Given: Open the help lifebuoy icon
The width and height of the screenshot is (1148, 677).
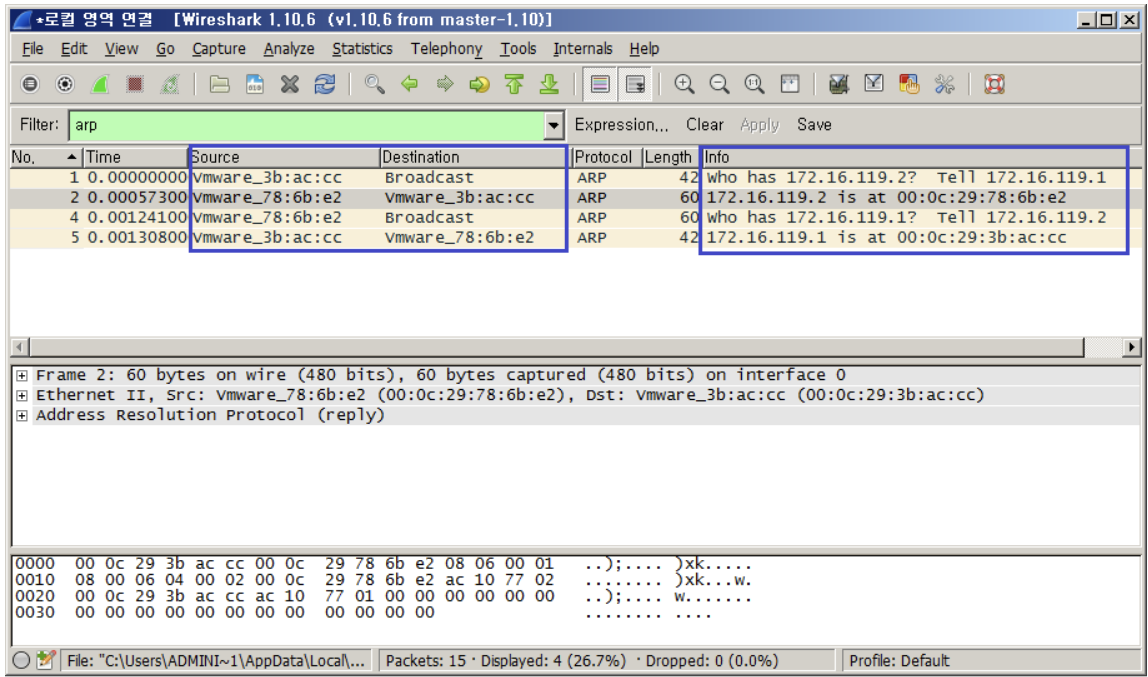Looking at the screenshot, I should 994,84.
